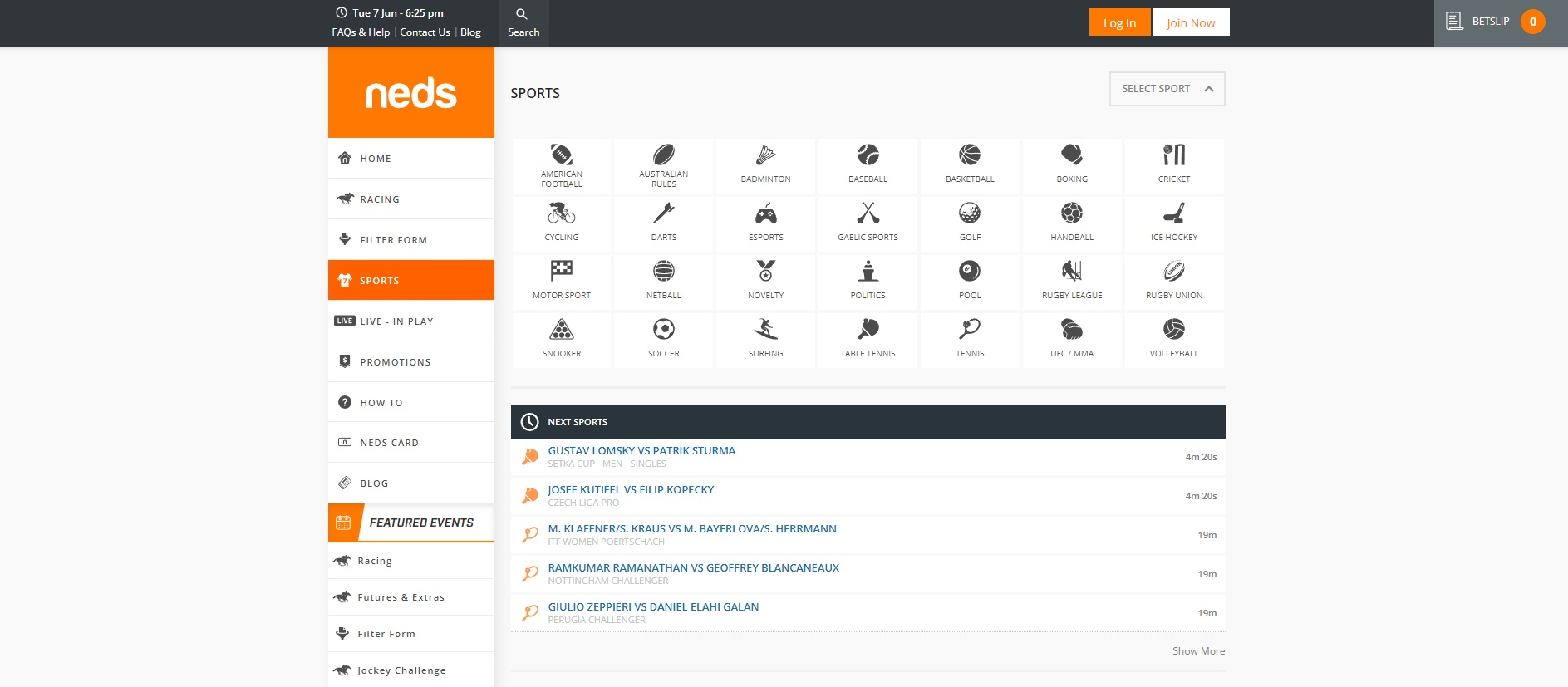Select the Cycling icon
The width and height of the screenshot is (1568, 687).
562,213
